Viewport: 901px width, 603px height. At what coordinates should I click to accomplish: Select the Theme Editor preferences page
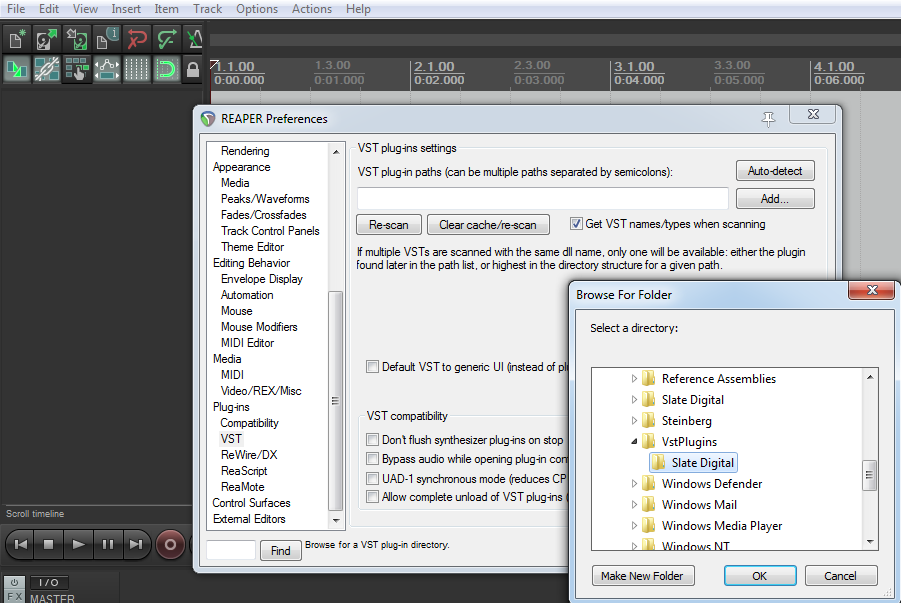tap(252, 247)
